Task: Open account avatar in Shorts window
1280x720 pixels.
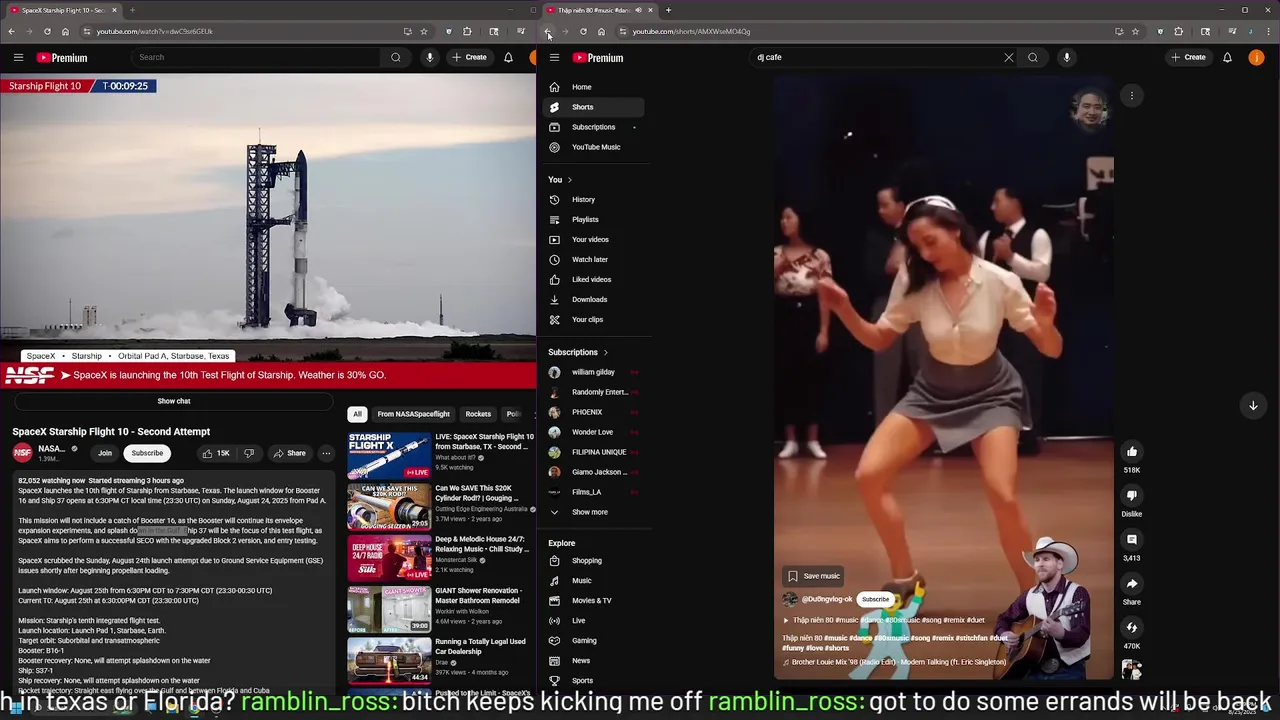Action: (1256, 57)
